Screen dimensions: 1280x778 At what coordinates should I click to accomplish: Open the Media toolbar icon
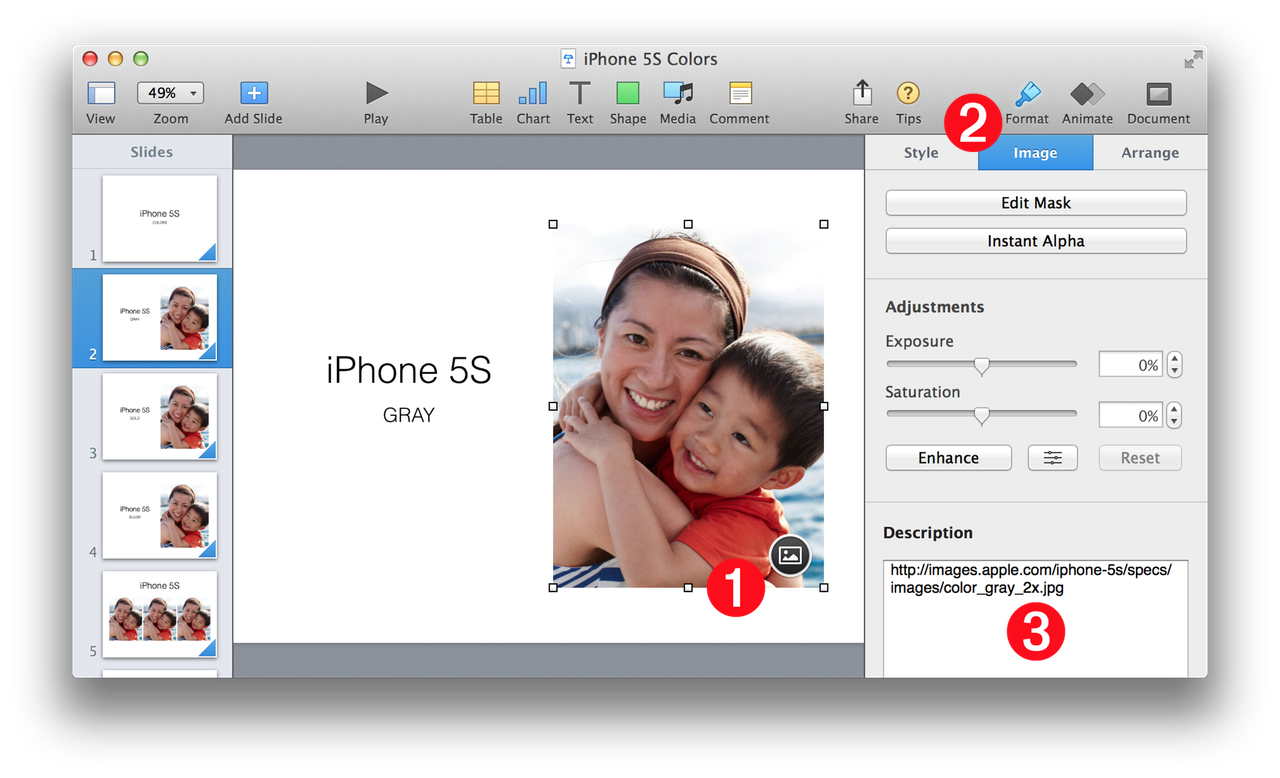pos(678,93)
